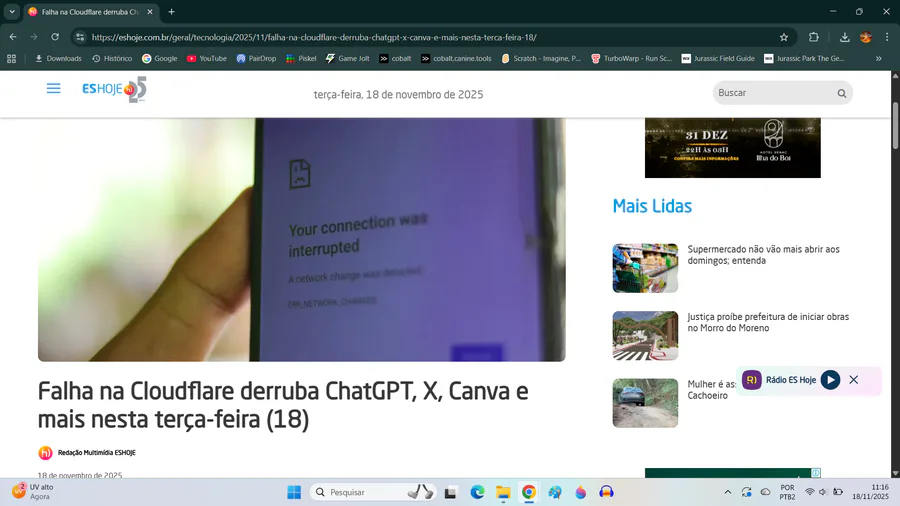The image size is (900, 506).
Task: Click the browser forward arrow
Action: [34, 37]
